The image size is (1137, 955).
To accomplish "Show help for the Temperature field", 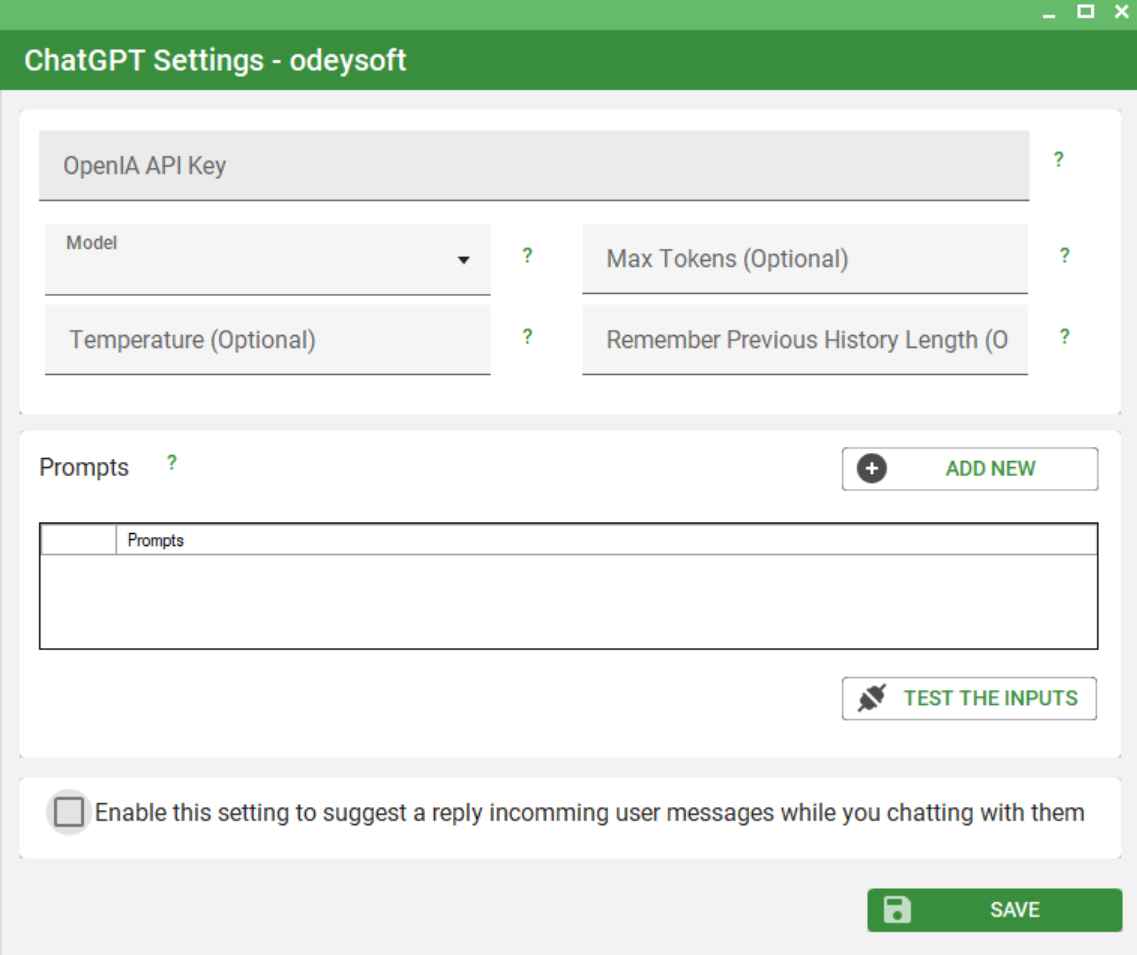I will click(x=526, y=337).
